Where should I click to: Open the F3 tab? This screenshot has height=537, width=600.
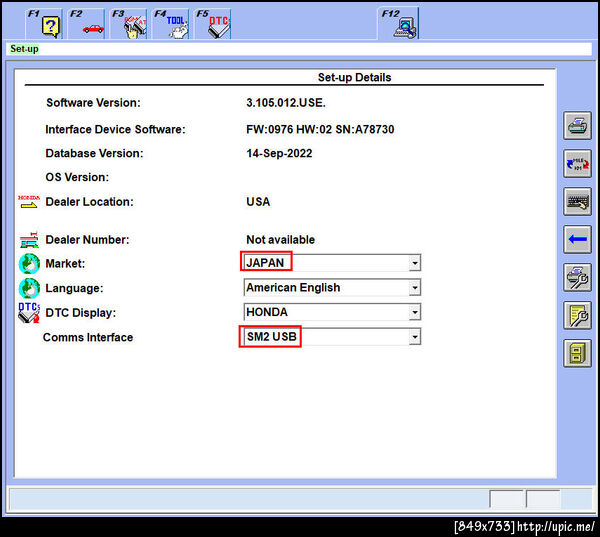click(128, 24)
